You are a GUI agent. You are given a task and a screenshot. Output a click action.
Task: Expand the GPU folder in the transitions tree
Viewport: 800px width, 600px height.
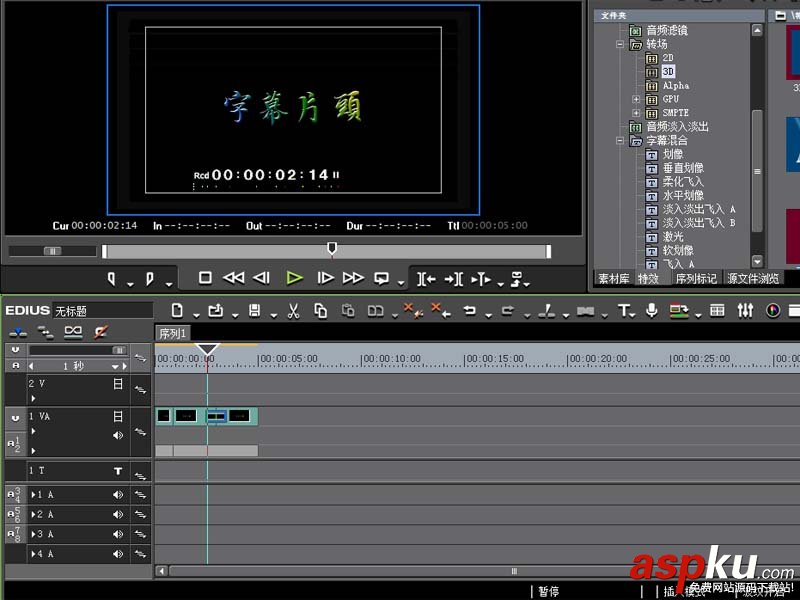coord(636,99)
